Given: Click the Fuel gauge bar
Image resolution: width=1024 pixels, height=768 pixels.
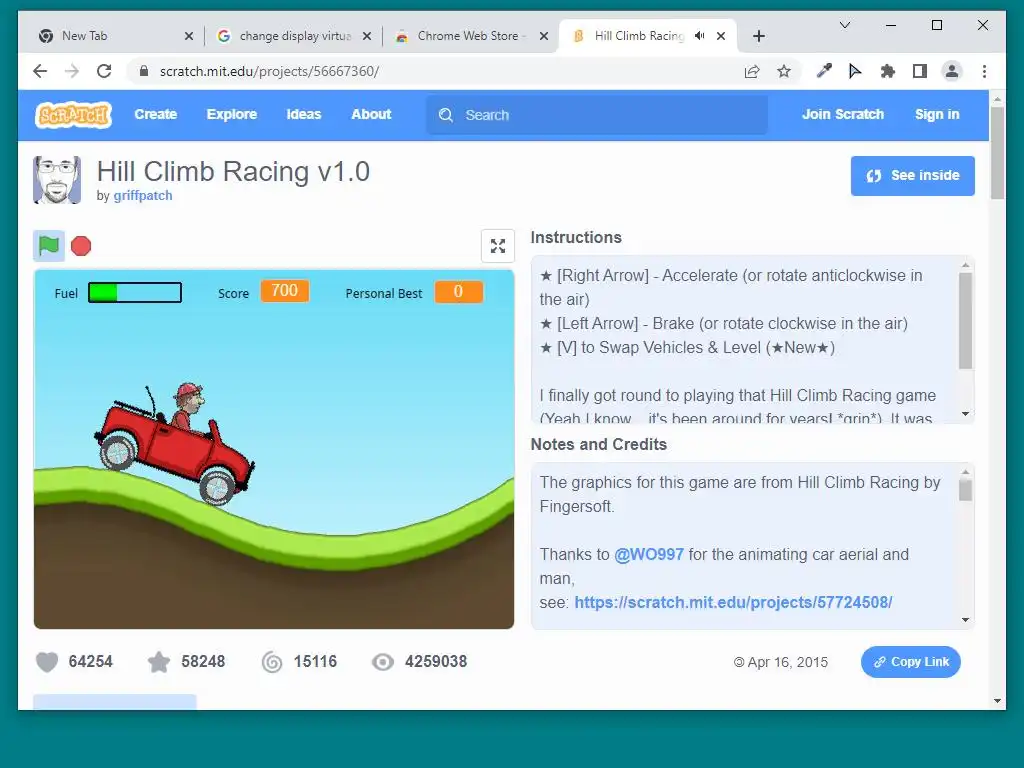Looking at the screenshot, I should point(135,293).
